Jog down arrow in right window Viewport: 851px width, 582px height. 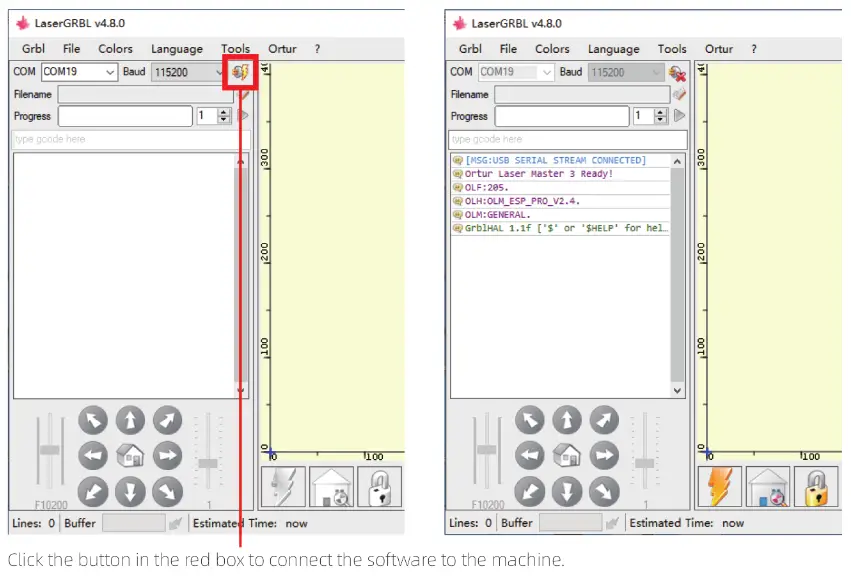[567, 492]
